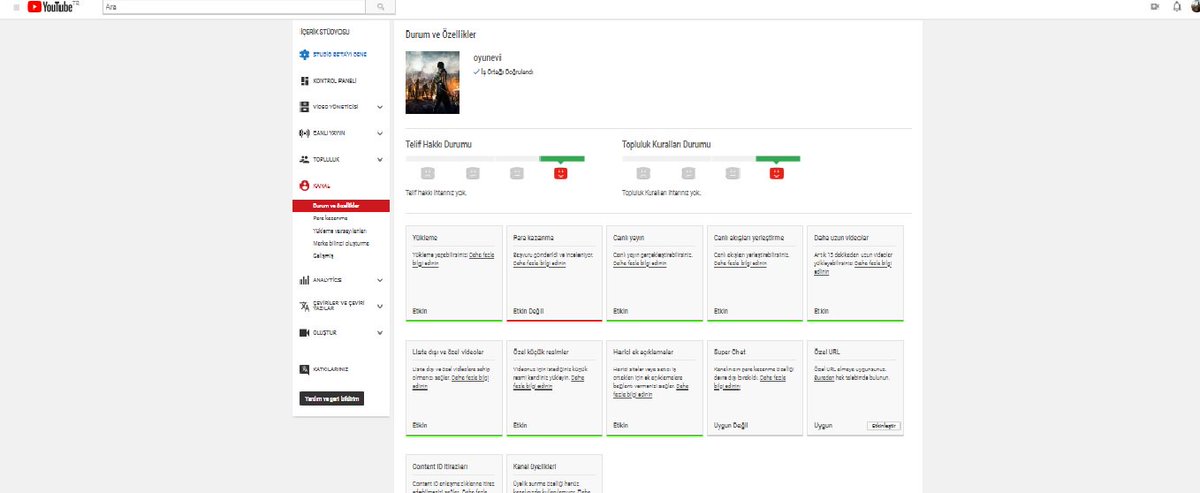Open the create video camera icon

point(1154,7)
